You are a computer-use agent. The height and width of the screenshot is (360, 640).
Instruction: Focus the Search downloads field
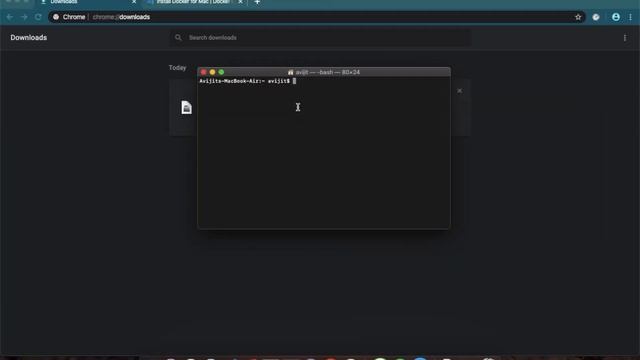(x=320, y=38)
